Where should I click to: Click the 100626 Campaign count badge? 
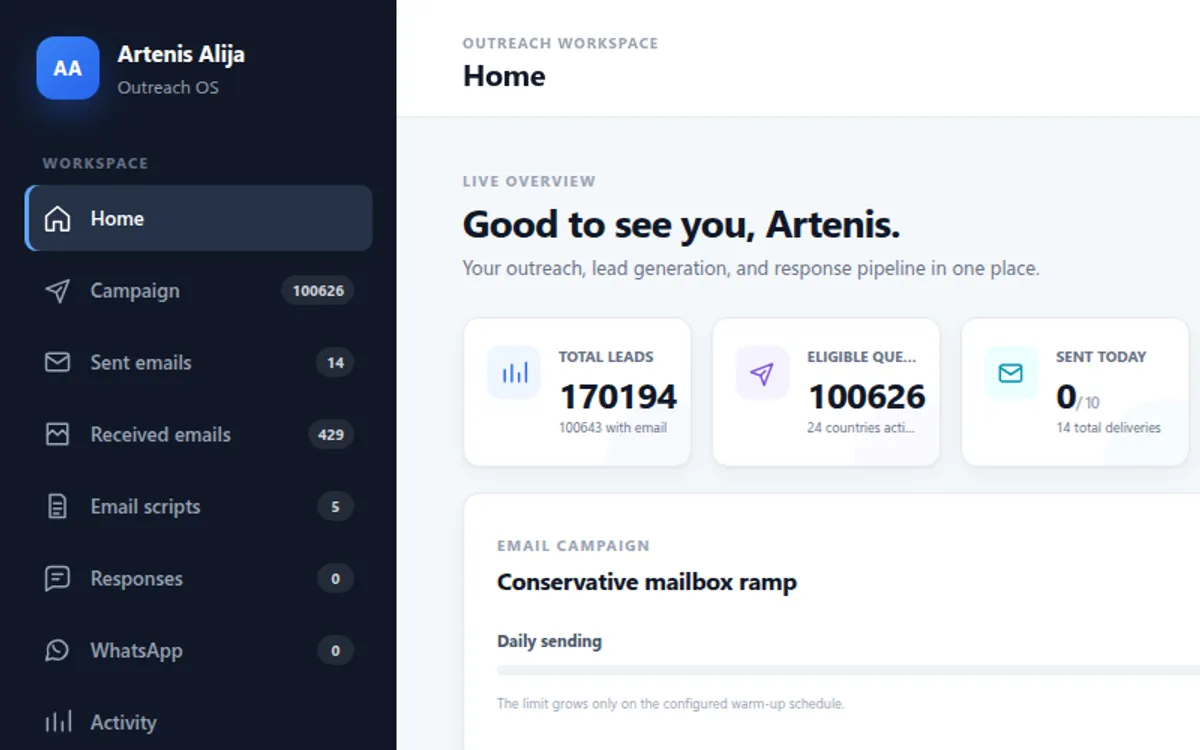[318, 291]
